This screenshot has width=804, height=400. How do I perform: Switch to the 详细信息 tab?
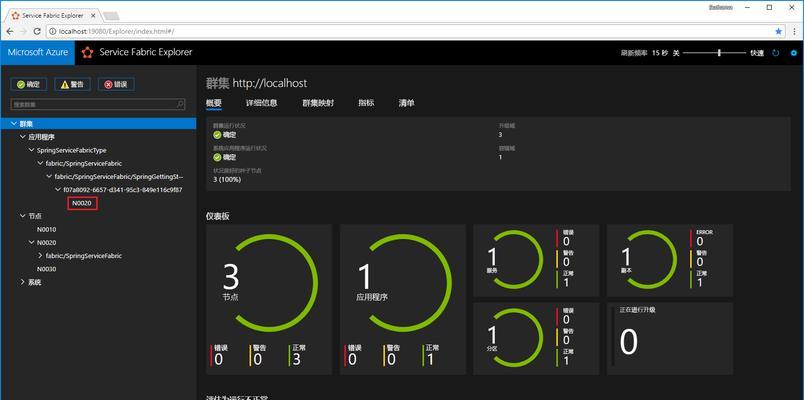(262, 103)
